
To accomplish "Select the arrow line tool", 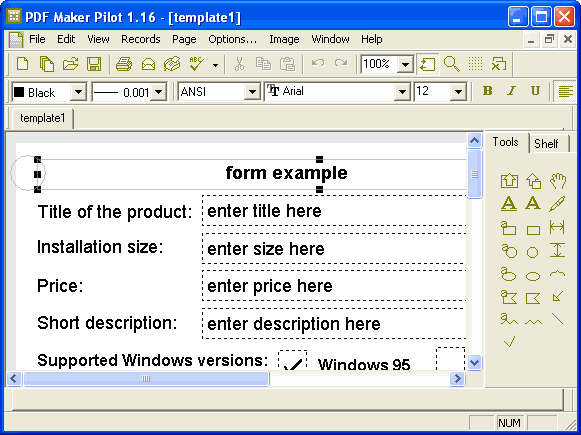I will coord(558,296).
